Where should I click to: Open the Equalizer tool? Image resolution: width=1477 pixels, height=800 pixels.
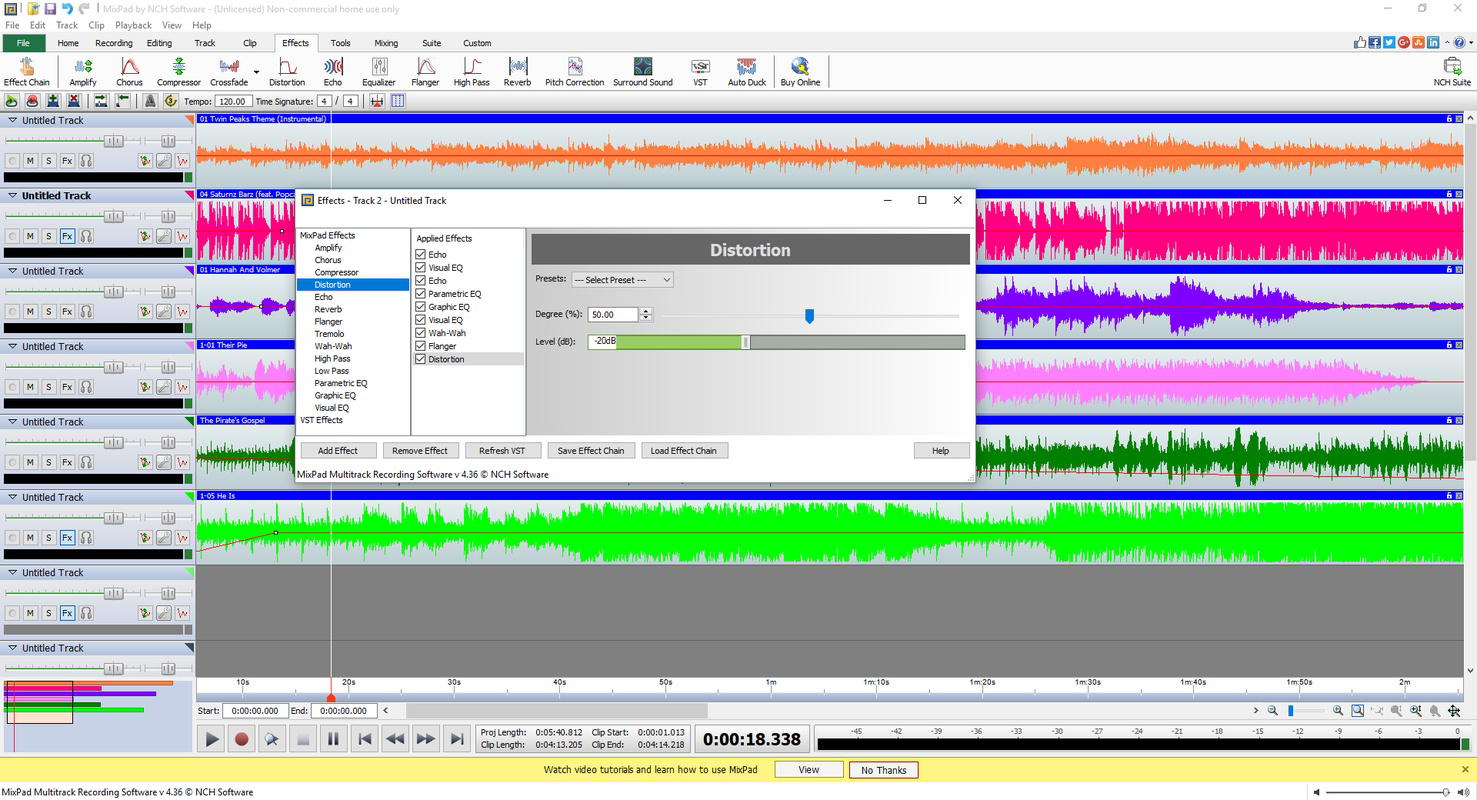click(378, 71)
